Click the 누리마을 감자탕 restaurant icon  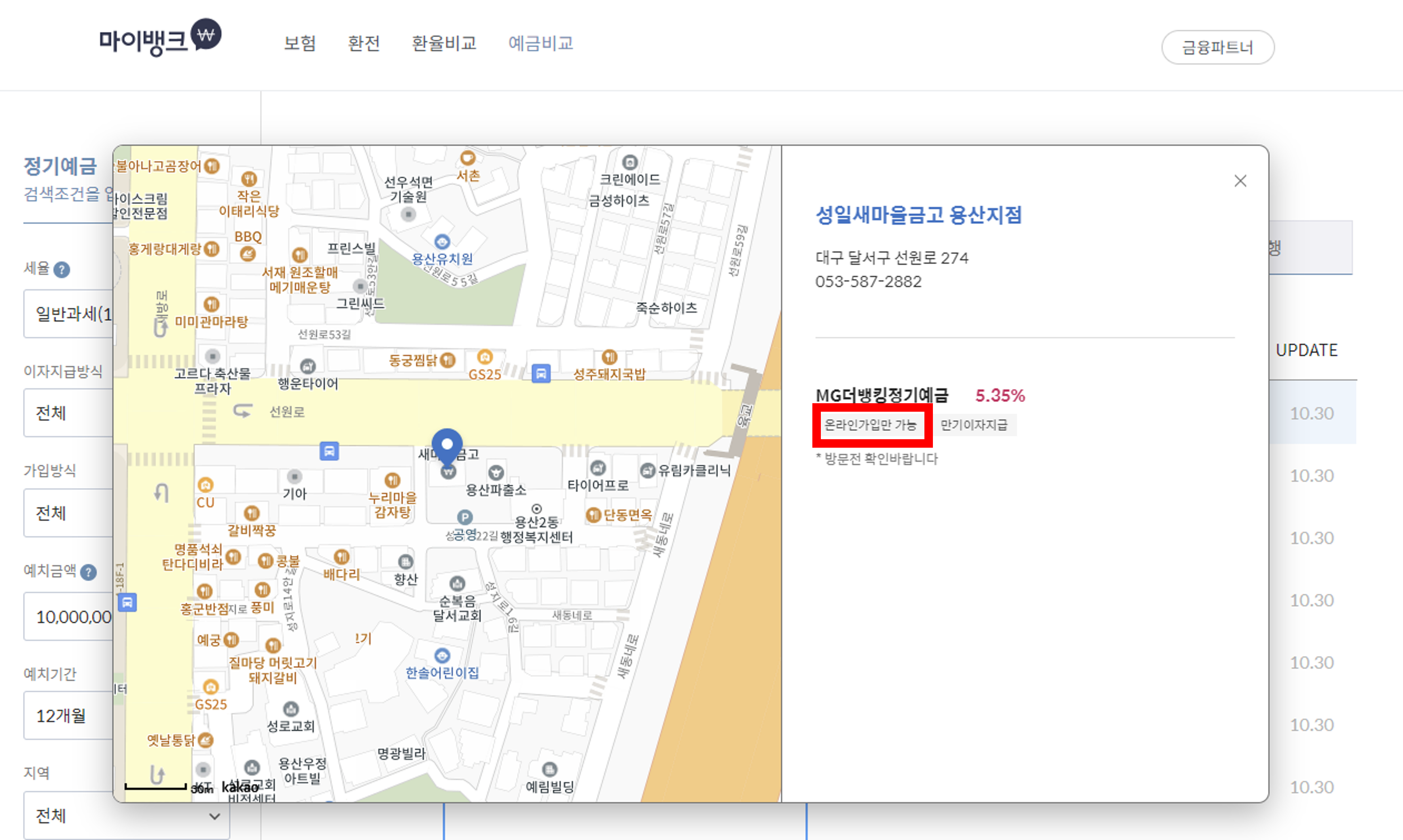[392, 480]
